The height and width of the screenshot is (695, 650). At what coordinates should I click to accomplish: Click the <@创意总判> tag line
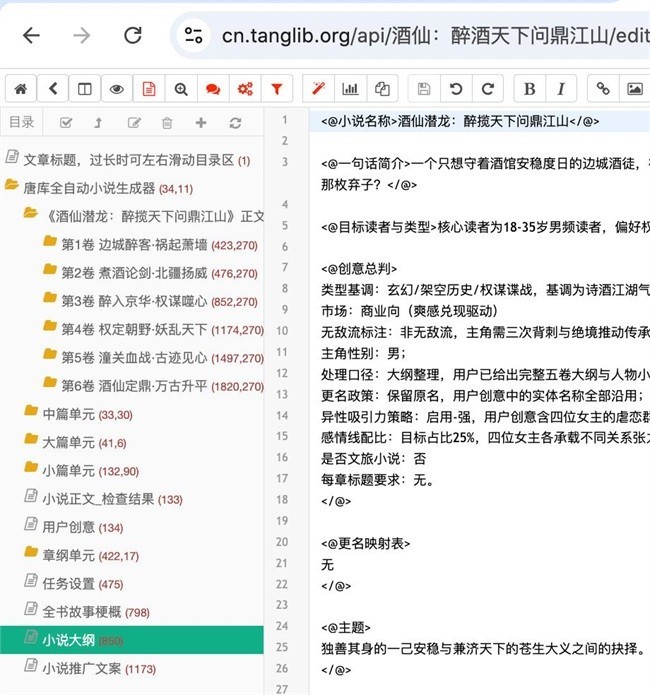tap(359, 269)
